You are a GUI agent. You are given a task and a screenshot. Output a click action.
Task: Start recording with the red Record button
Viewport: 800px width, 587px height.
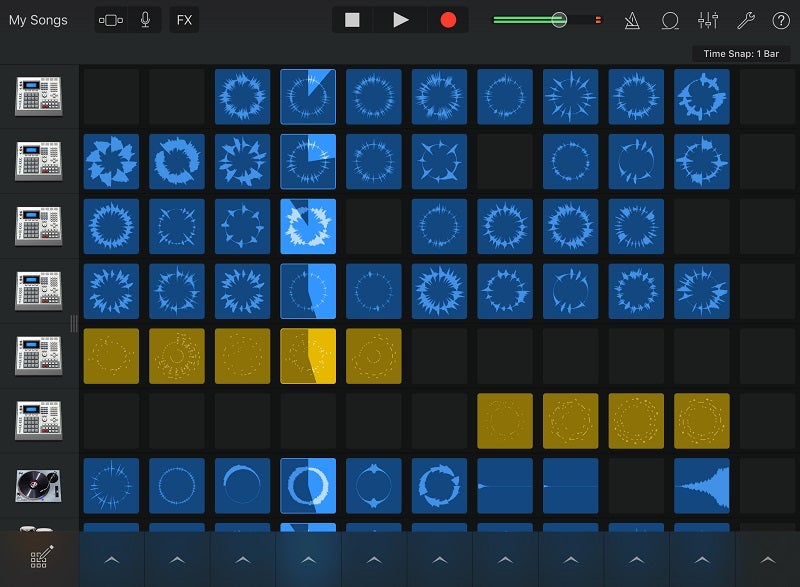coord(448,20)
